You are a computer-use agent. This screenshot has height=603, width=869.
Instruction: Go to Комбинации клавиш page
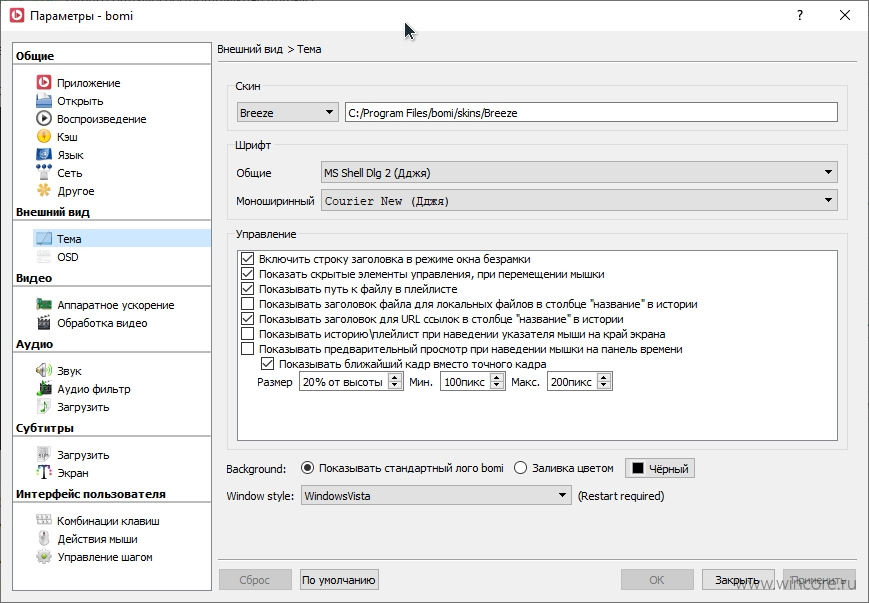point(109,521)
